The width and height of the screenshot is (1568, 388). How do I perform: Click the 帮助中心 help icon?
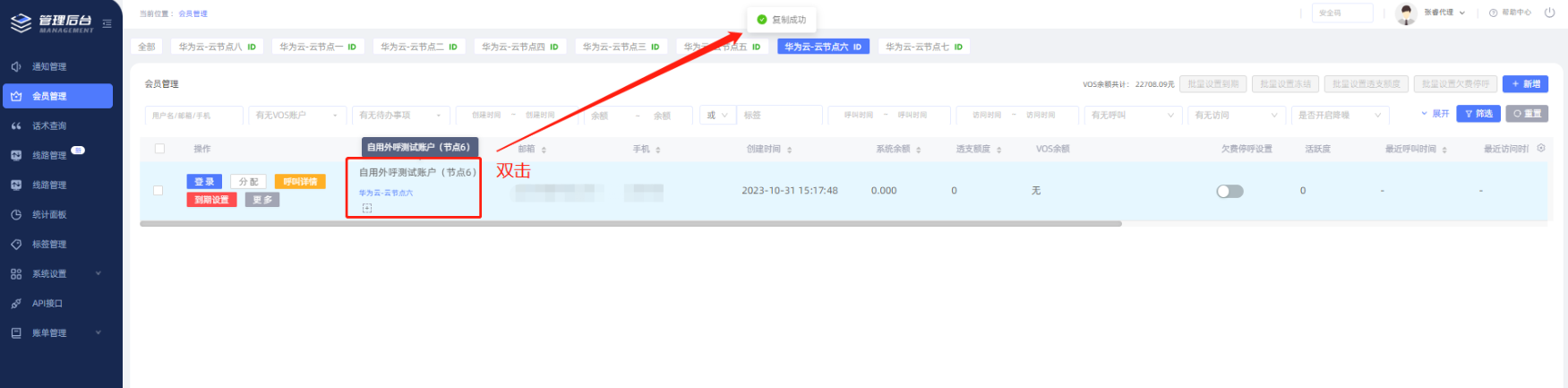[x=1493, y=13]
